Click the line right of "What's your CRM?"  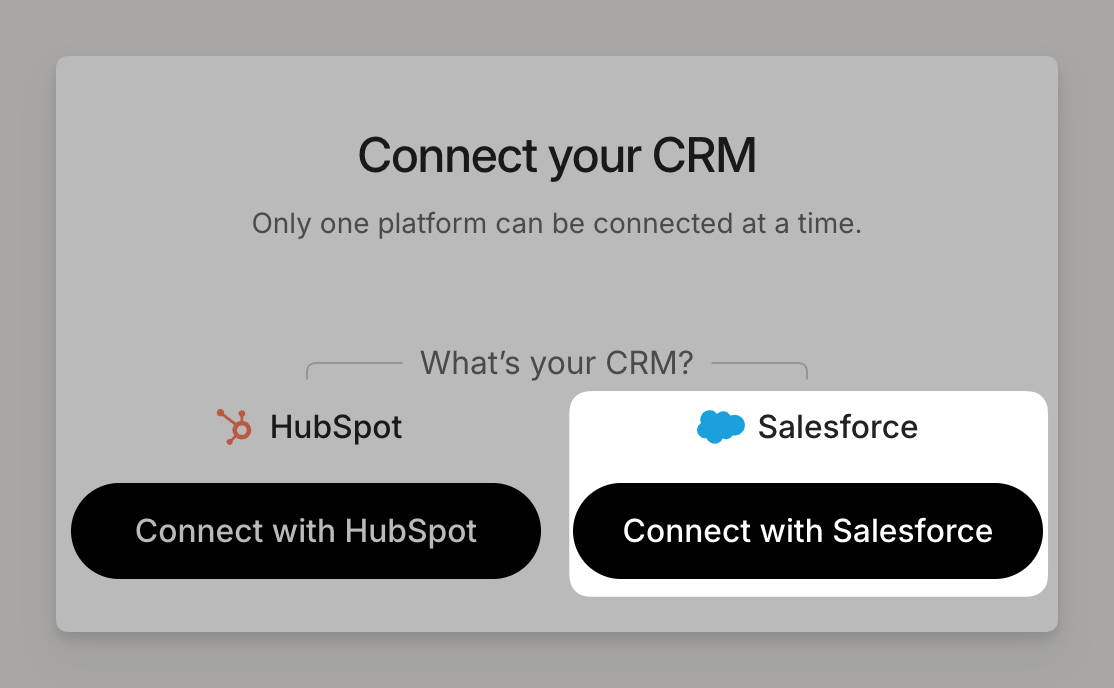click(758, 364)
